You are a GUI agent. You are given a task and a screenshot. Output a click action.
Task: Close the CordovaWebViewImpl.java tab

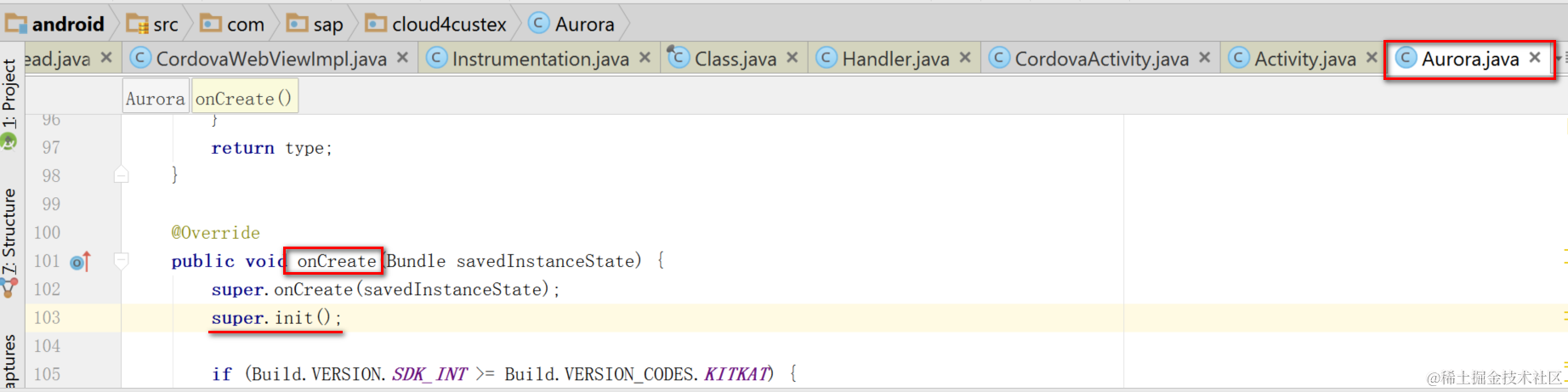click(x=403, y=57)
